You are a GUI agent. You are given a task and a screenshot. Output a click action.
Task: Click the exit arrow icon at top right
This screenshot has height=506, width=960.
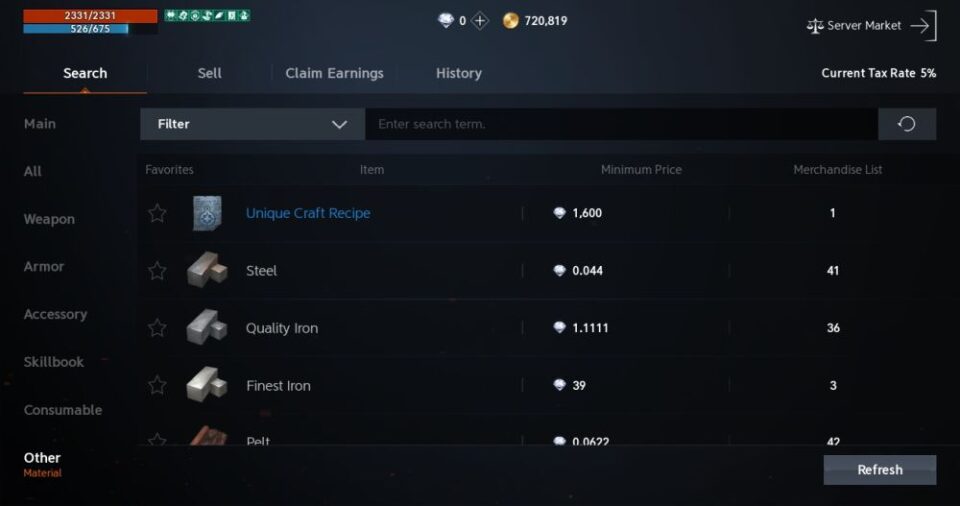point(923,25)
